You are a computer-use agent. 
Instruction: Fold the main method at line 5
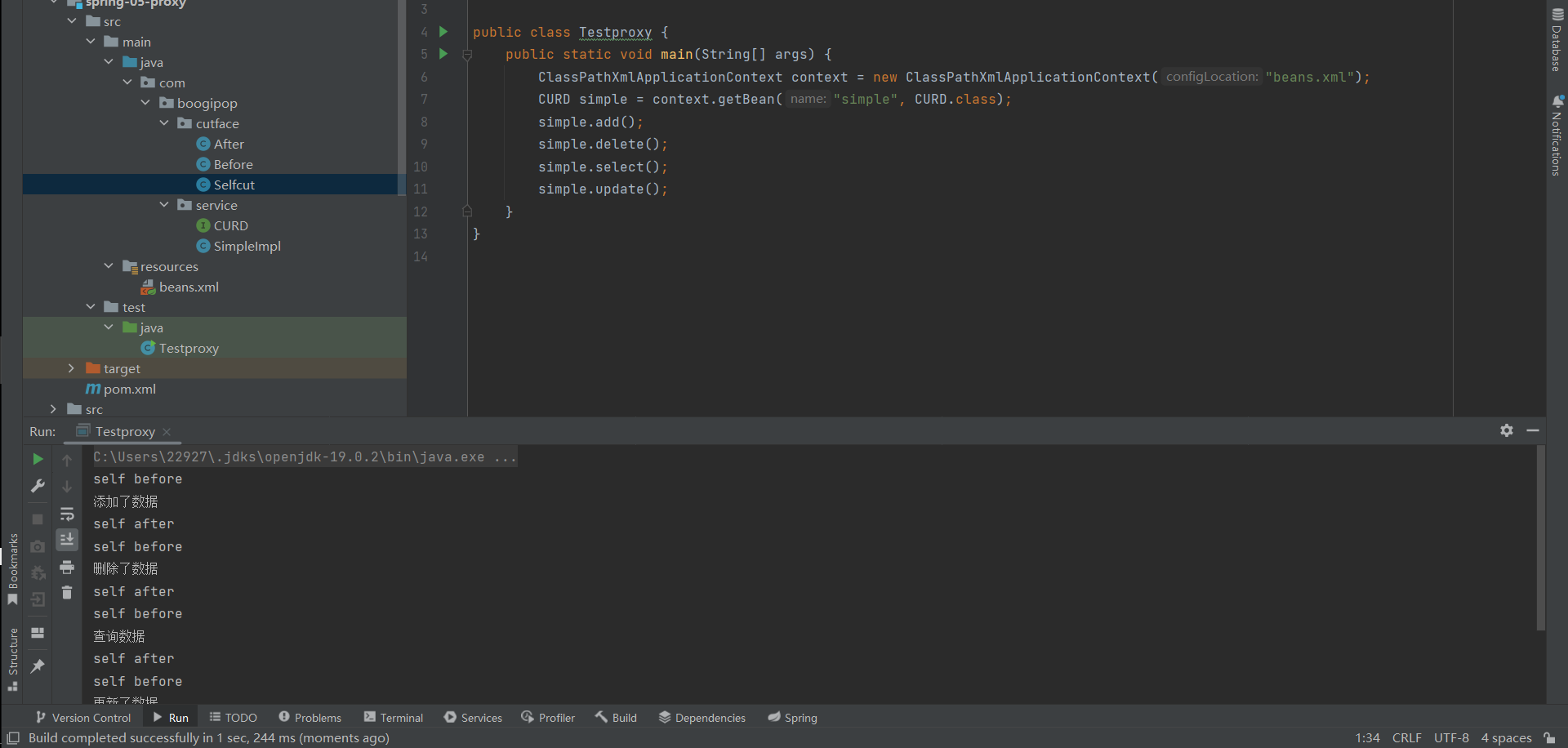(467, 55)
